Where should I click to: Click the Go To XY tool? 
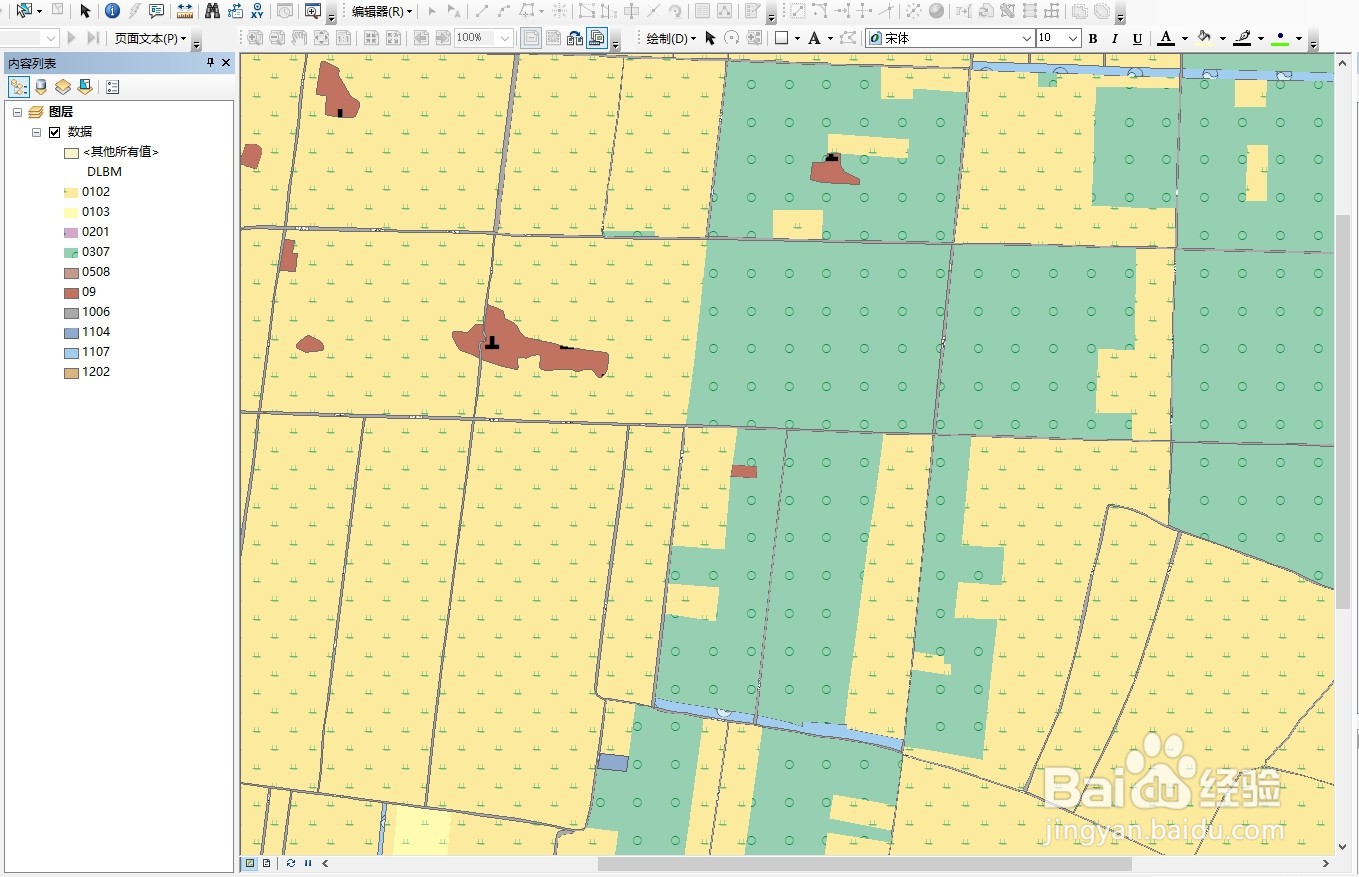[x=258, y=11]
